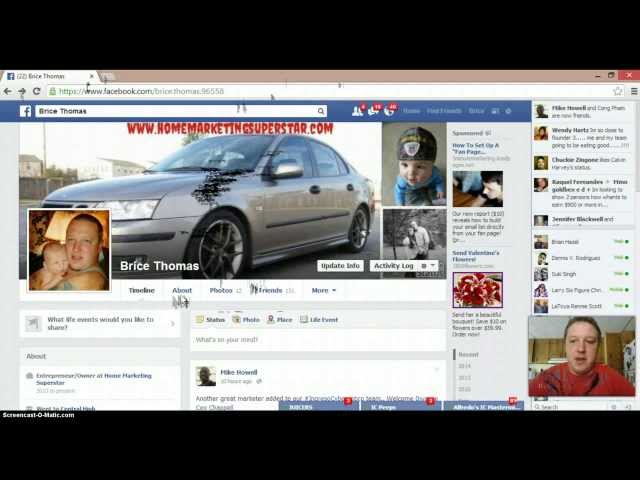
Task: Click Life Event composer icon
Action: (x=304, y=320)
